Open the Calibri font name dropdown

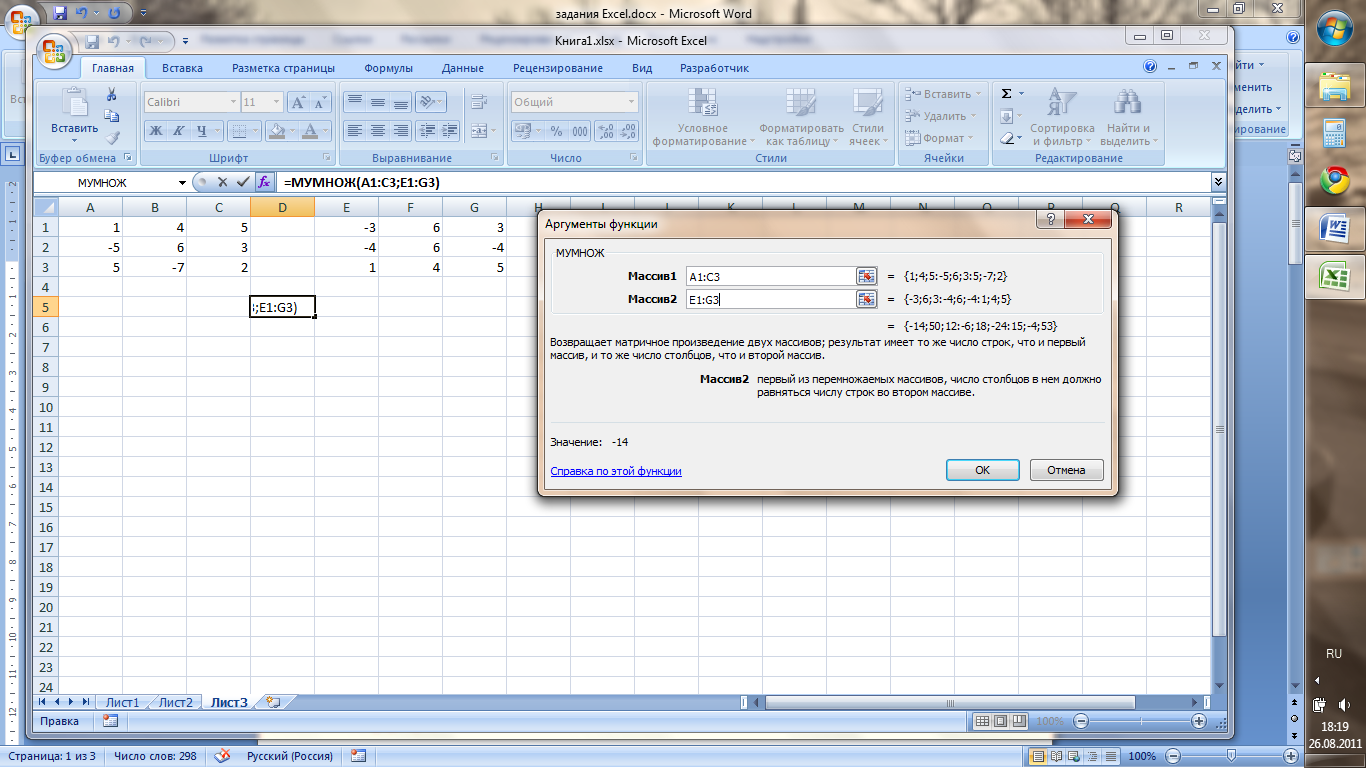coord(233,102)
